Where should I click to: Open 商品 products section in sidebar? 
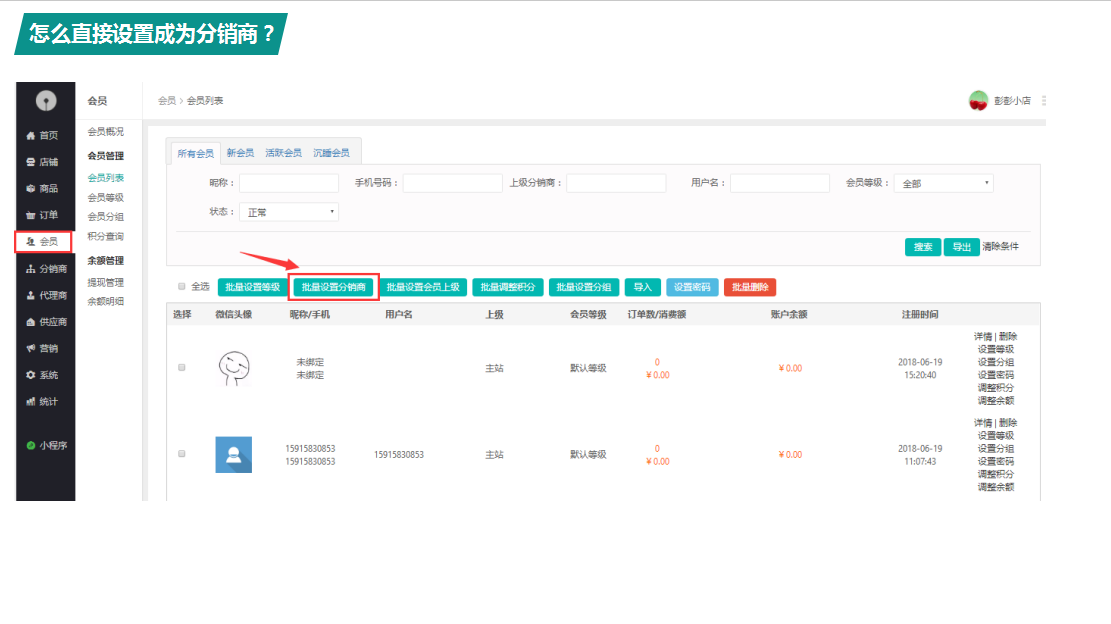(x=43, y=189)
